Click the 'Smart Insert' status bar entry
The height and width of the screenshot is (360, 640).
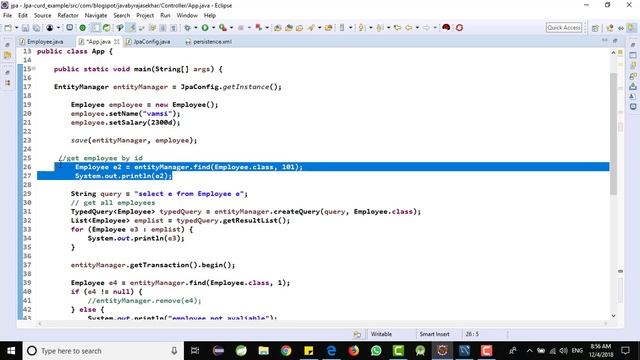434,334
